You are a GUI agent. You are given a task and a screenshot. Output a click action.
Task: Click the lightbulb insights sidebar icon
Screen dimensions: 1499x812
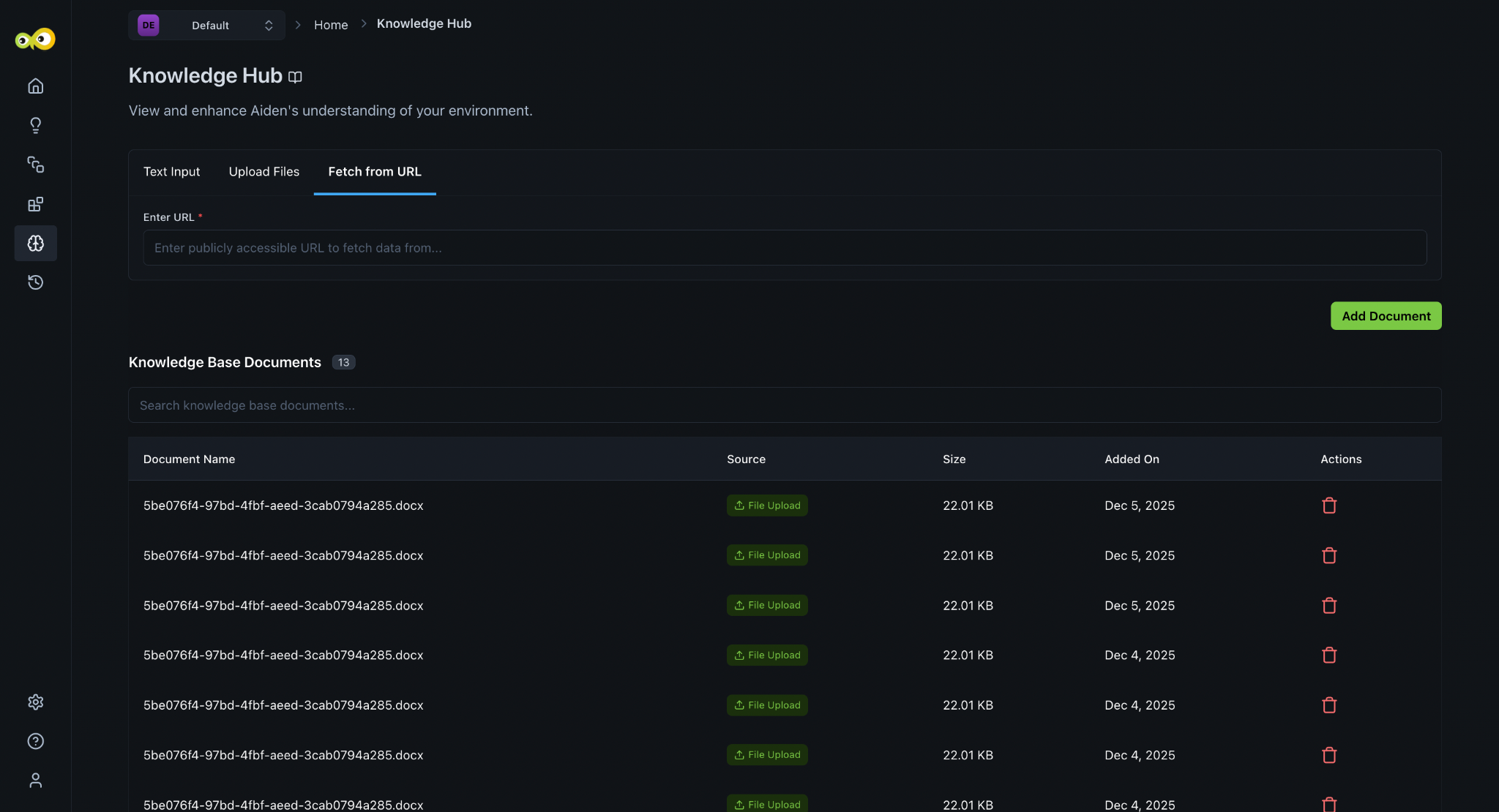(x=35, y=125)
